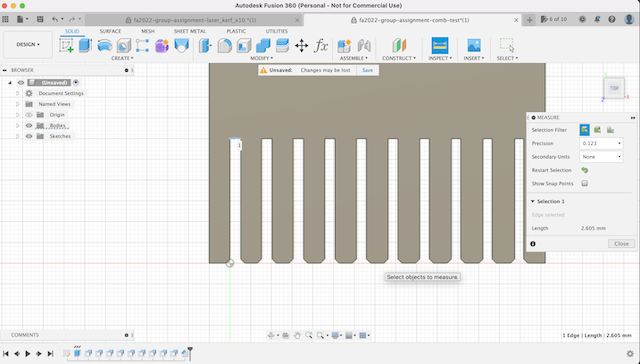
Task: Switch to the MESH tab
Action: [x=148, y=31]
